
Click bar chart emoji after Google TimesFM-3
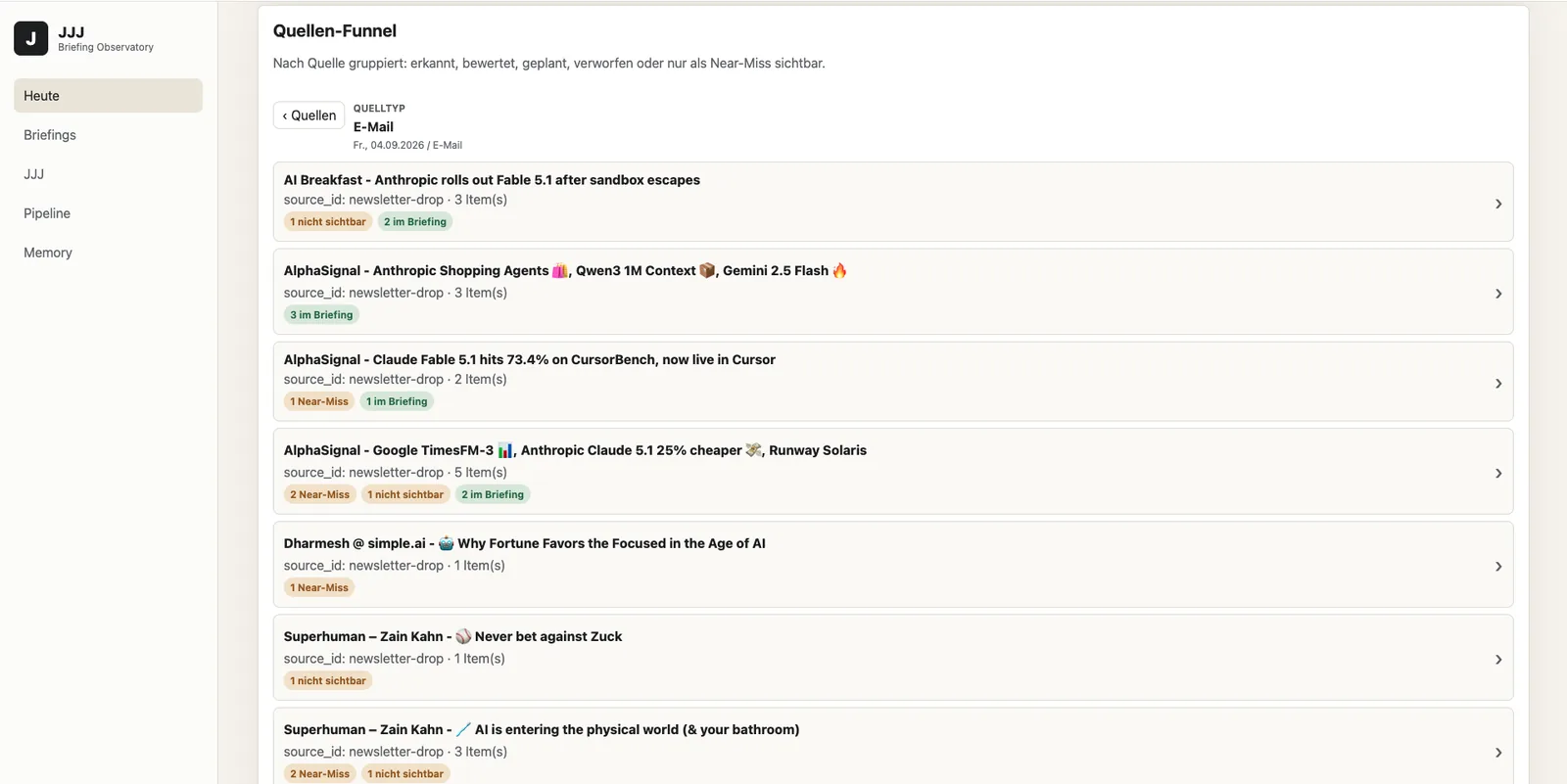pos(505,450)
